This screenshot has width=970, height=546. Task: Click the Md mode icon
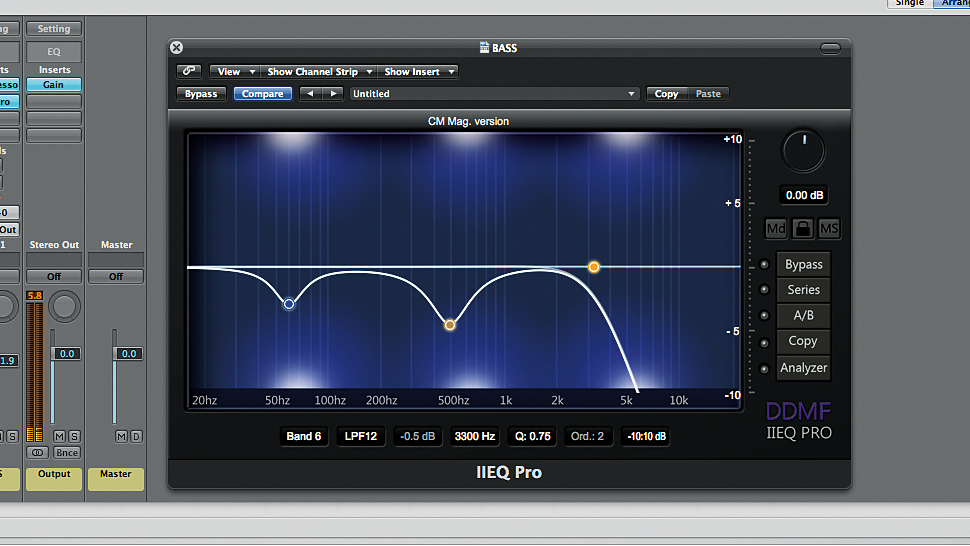coord(776,229)
